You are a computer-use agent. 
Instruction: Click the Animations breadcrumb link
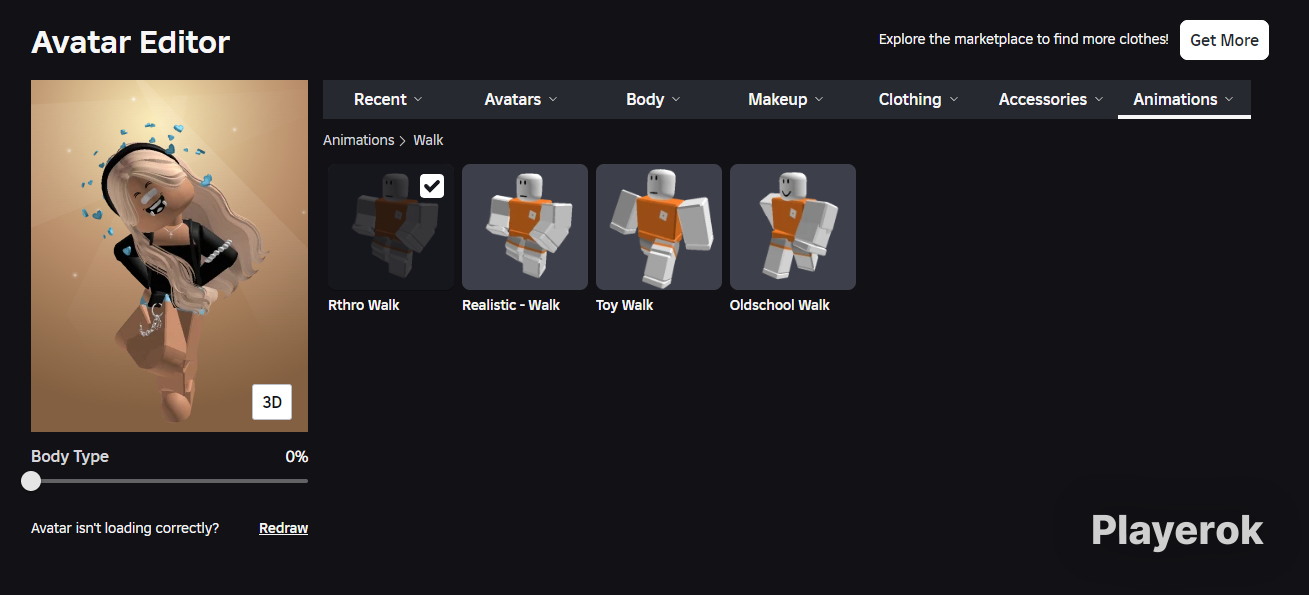tap(358, 140)
